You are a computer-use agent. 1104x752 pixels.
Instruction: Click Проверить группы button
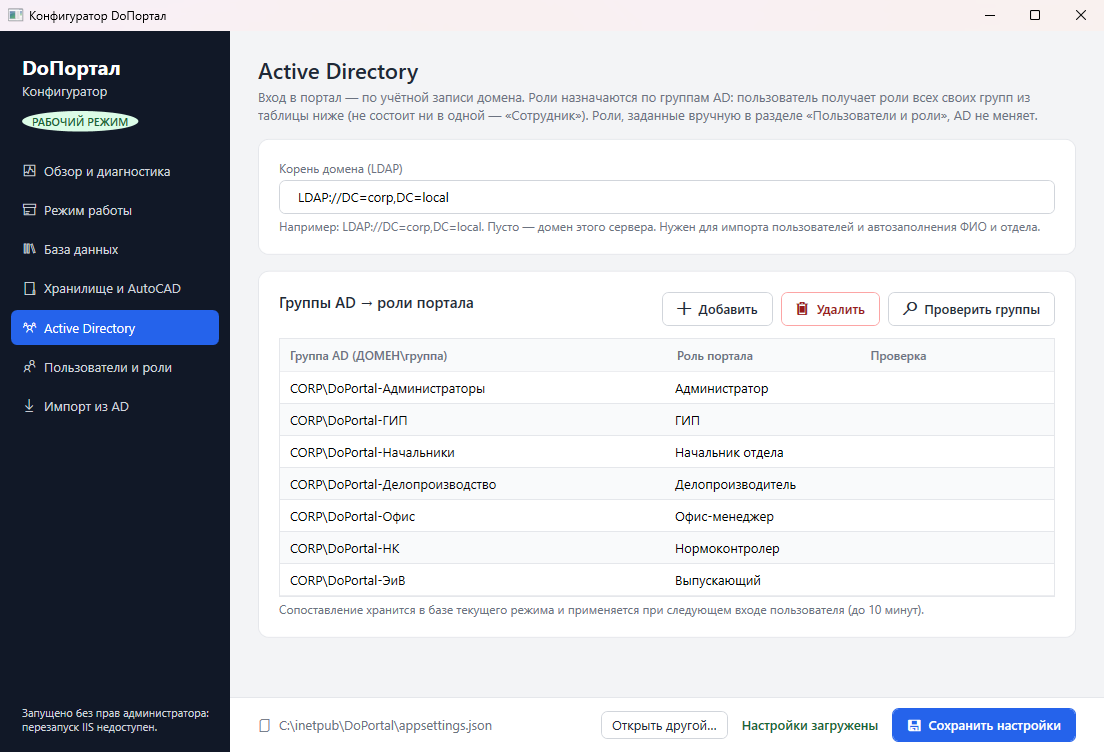point(971,309)
